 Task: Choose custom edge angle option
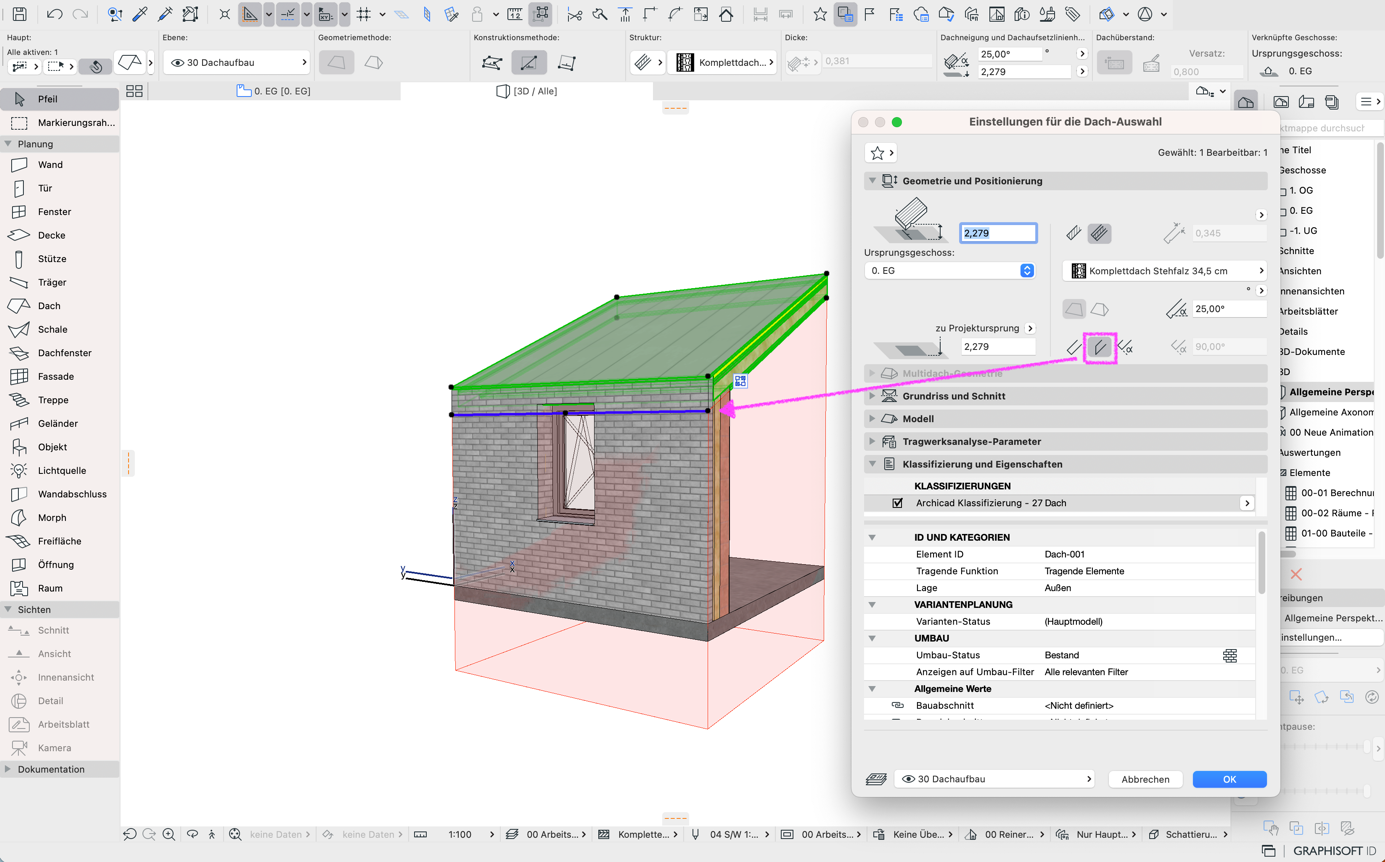[x=1125, y=347]
